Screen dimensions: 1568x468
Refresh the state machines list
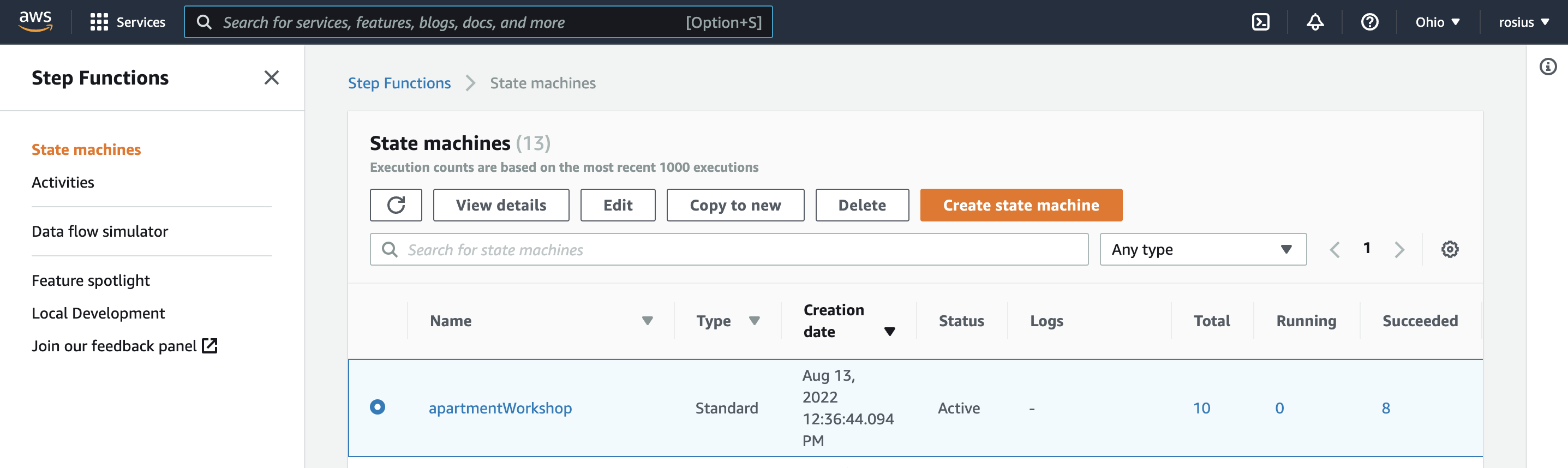tap(396, 205)
